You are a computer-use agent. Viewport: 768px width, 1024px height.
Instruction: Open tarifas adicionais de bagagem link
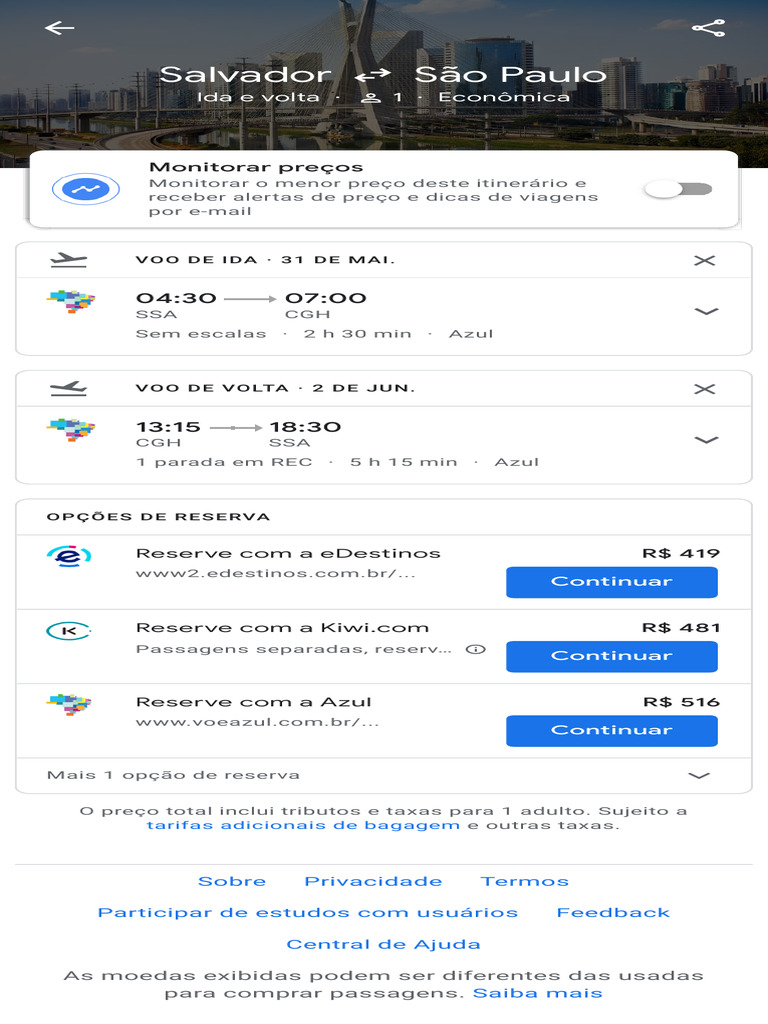pos(303,826)
